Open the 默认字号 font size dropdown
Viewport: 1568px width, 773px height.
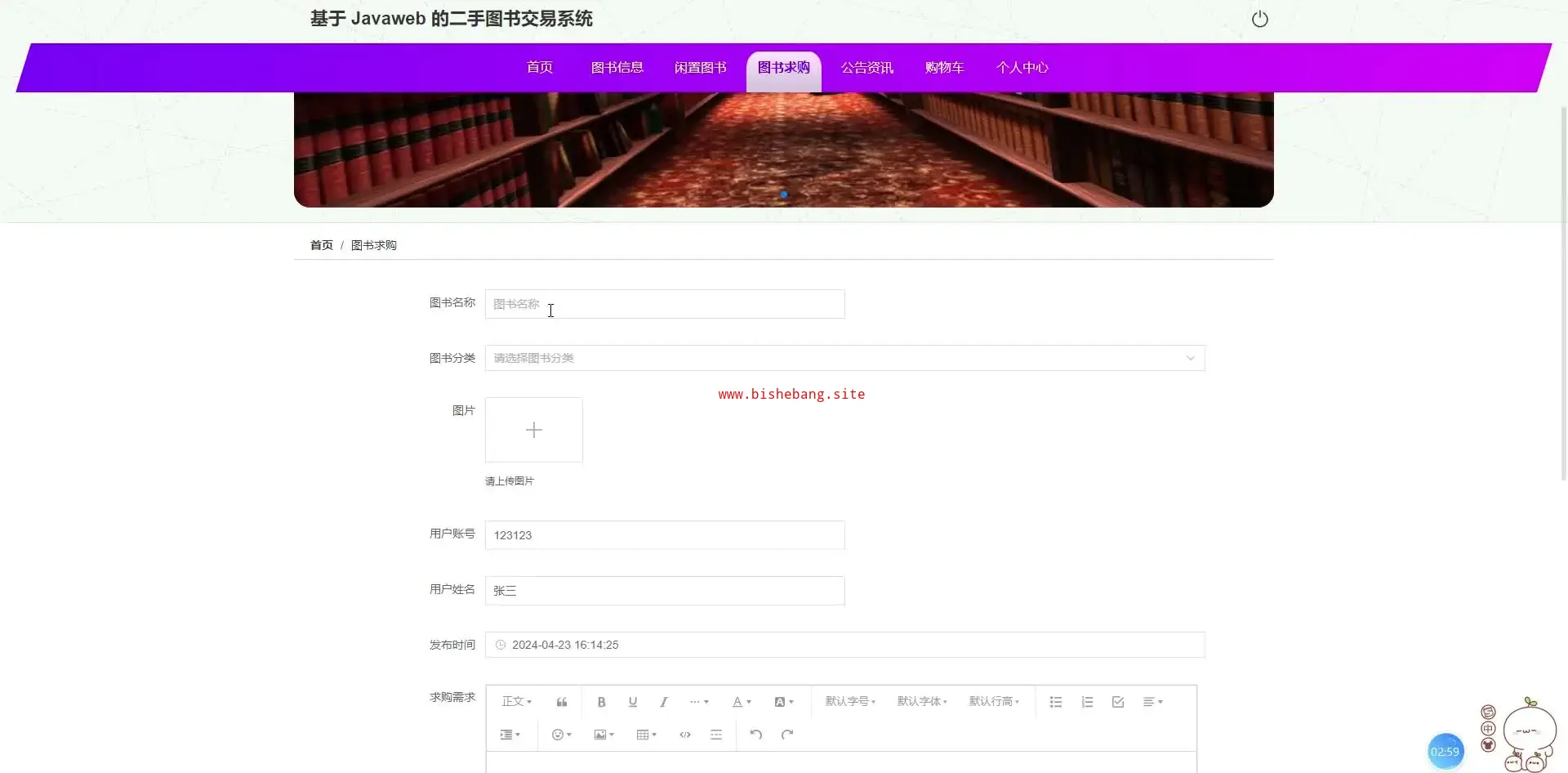pos(850,702)
